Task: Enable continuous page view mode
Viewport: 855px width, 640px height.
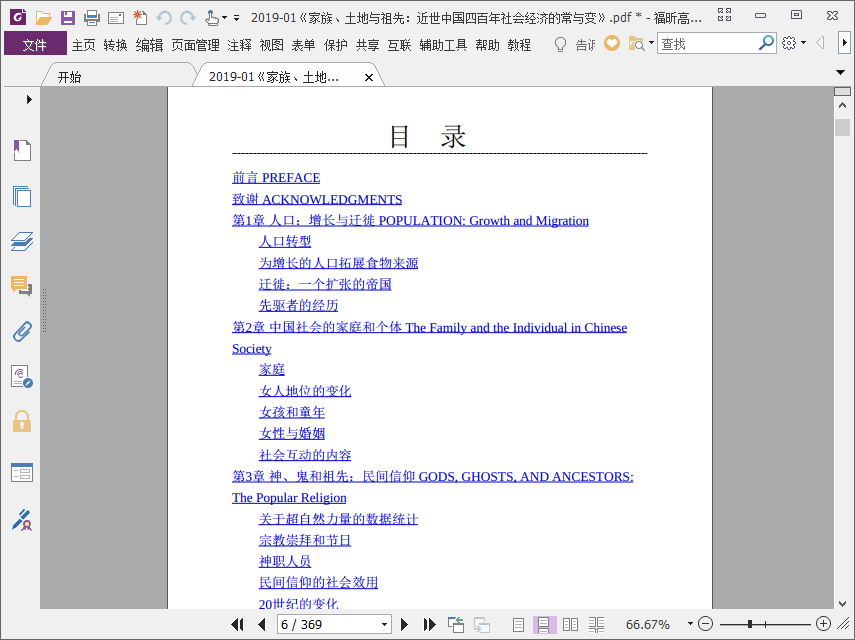Action: point(544,624)
